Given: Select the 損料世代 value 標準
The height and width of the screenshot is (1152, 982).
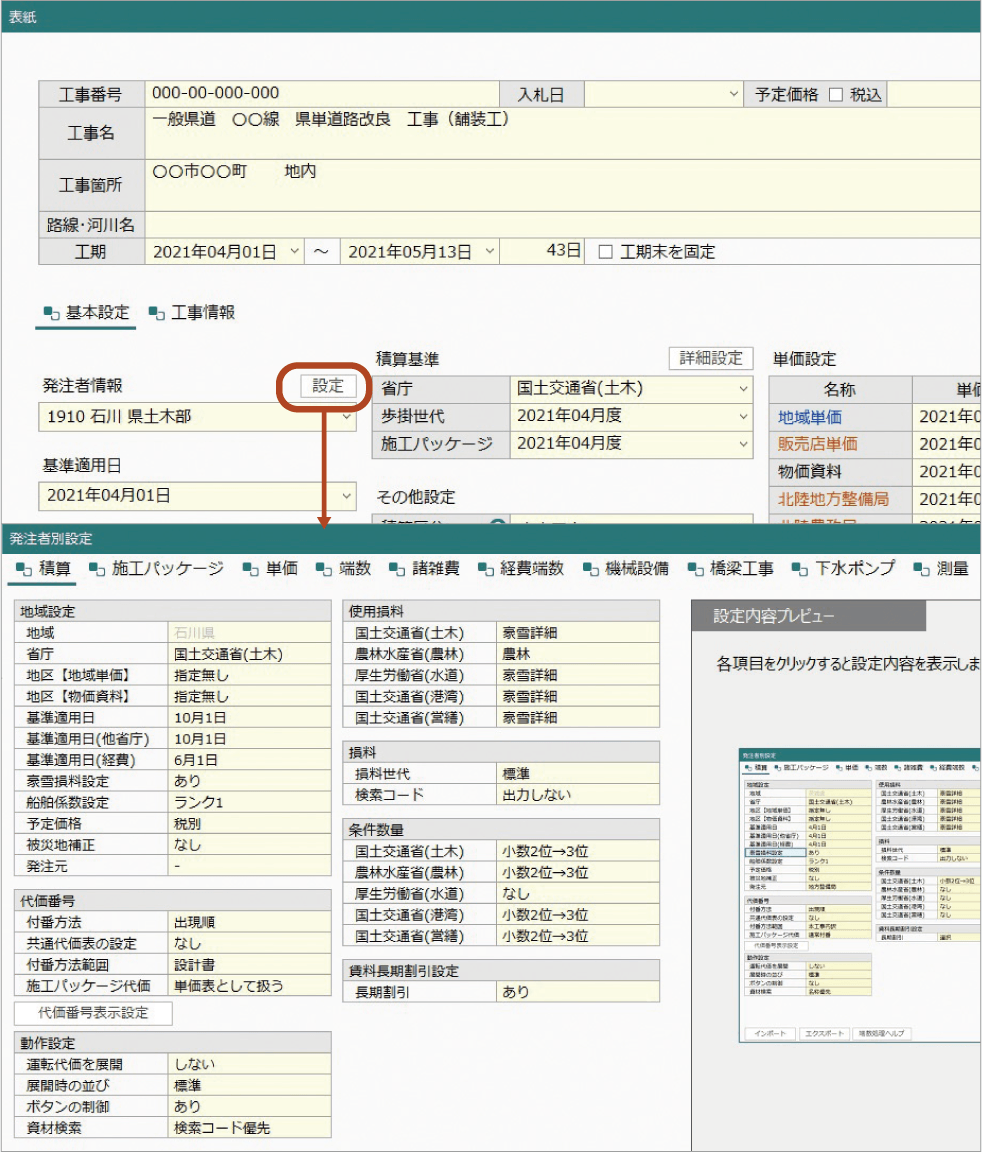Looking at the screenshot, I should pos(578,774).
